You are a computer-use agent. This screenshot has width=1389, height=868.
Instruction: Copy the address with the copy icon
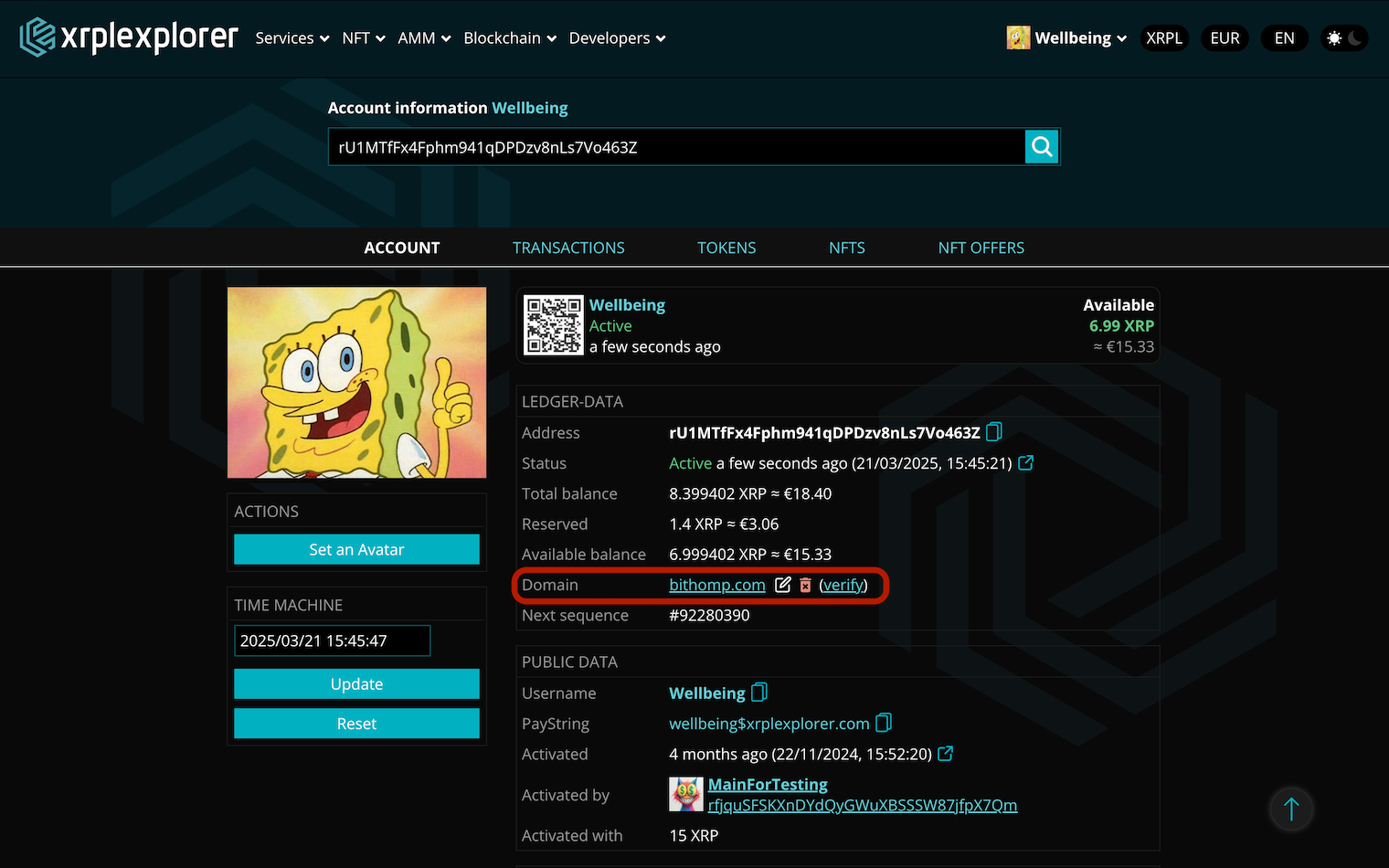pyautogui.click(x=993, y=432)
